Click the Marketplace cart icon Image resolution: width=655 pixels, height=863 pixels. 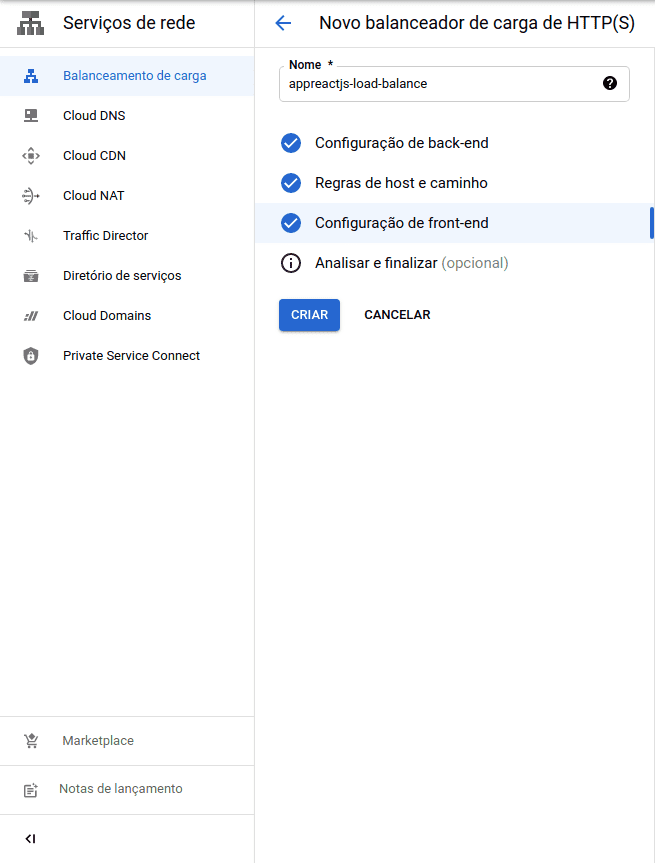[31, 741]
